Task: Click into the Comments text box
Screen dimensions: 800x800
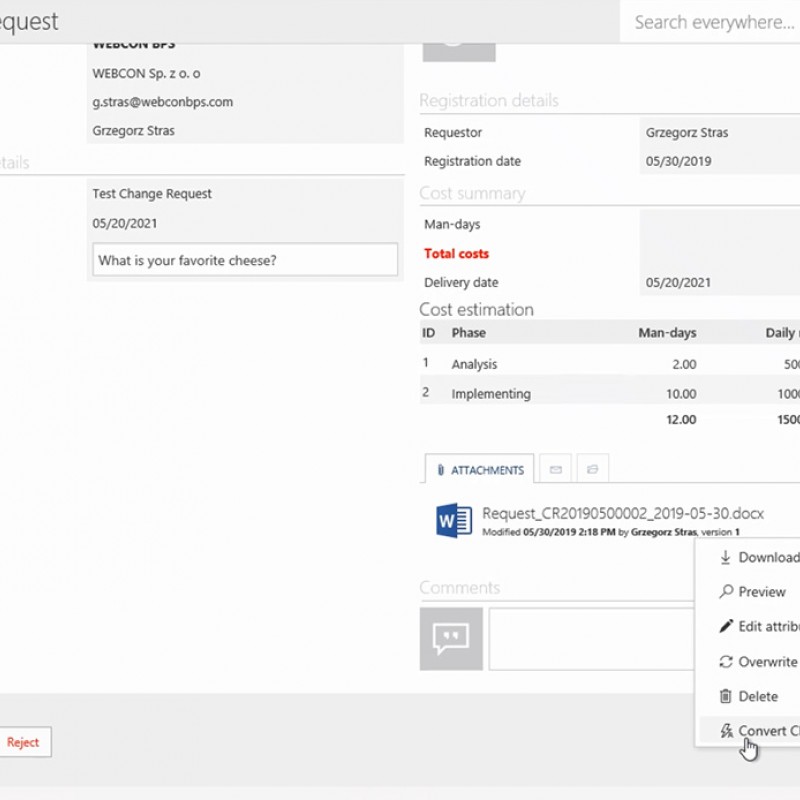Action: [x=592, y=638]
